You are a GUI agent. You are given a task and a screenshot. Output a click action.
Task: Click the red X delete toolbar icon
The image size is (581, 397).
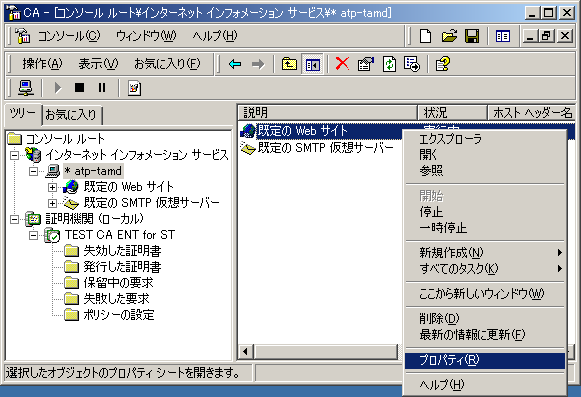point(342,64)
